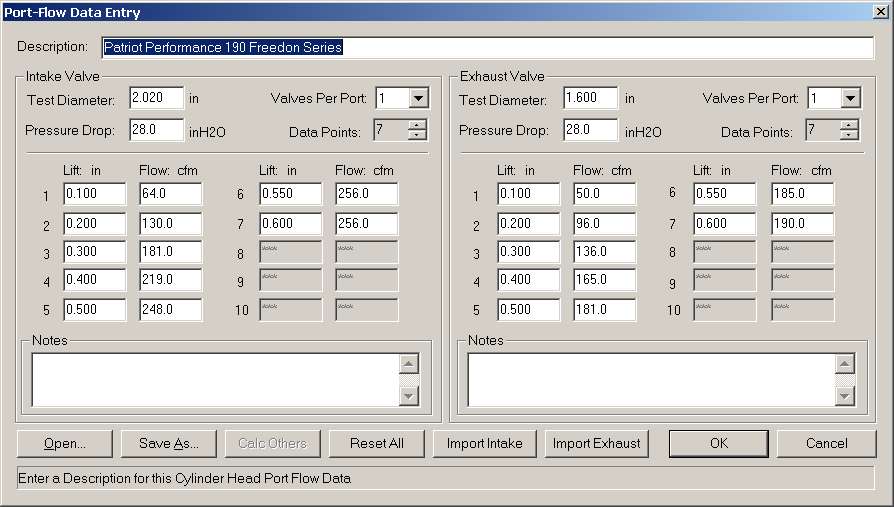Select exhaust row 7 flow field 190.0
Screen dimensions: 894x507
coord(802,224)
